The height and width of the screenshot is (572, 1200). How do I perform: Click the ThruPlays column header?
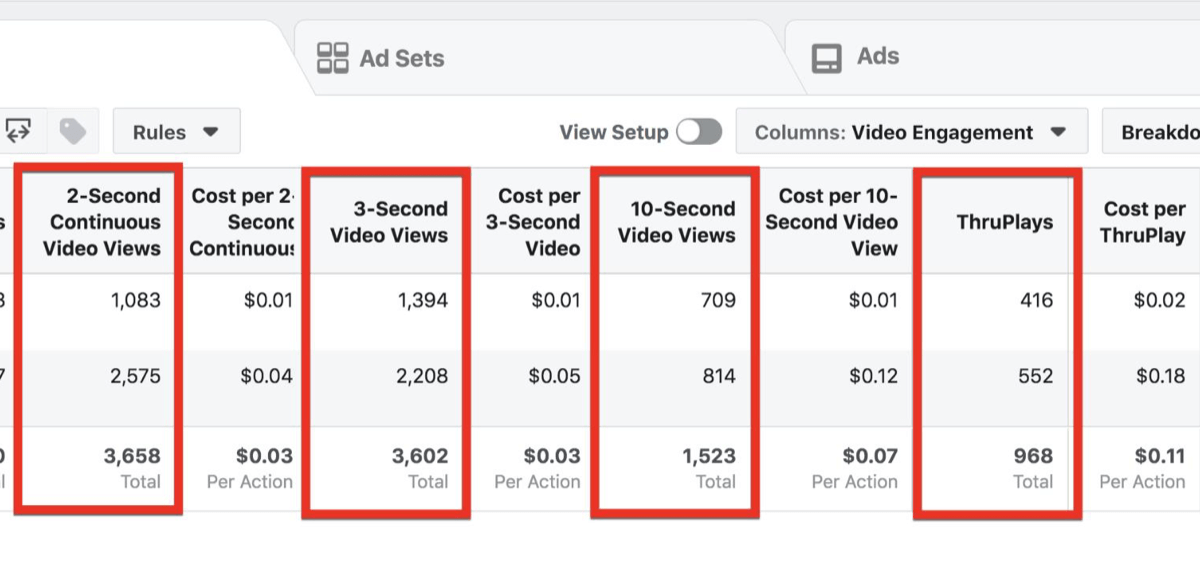click(1004, 222)
